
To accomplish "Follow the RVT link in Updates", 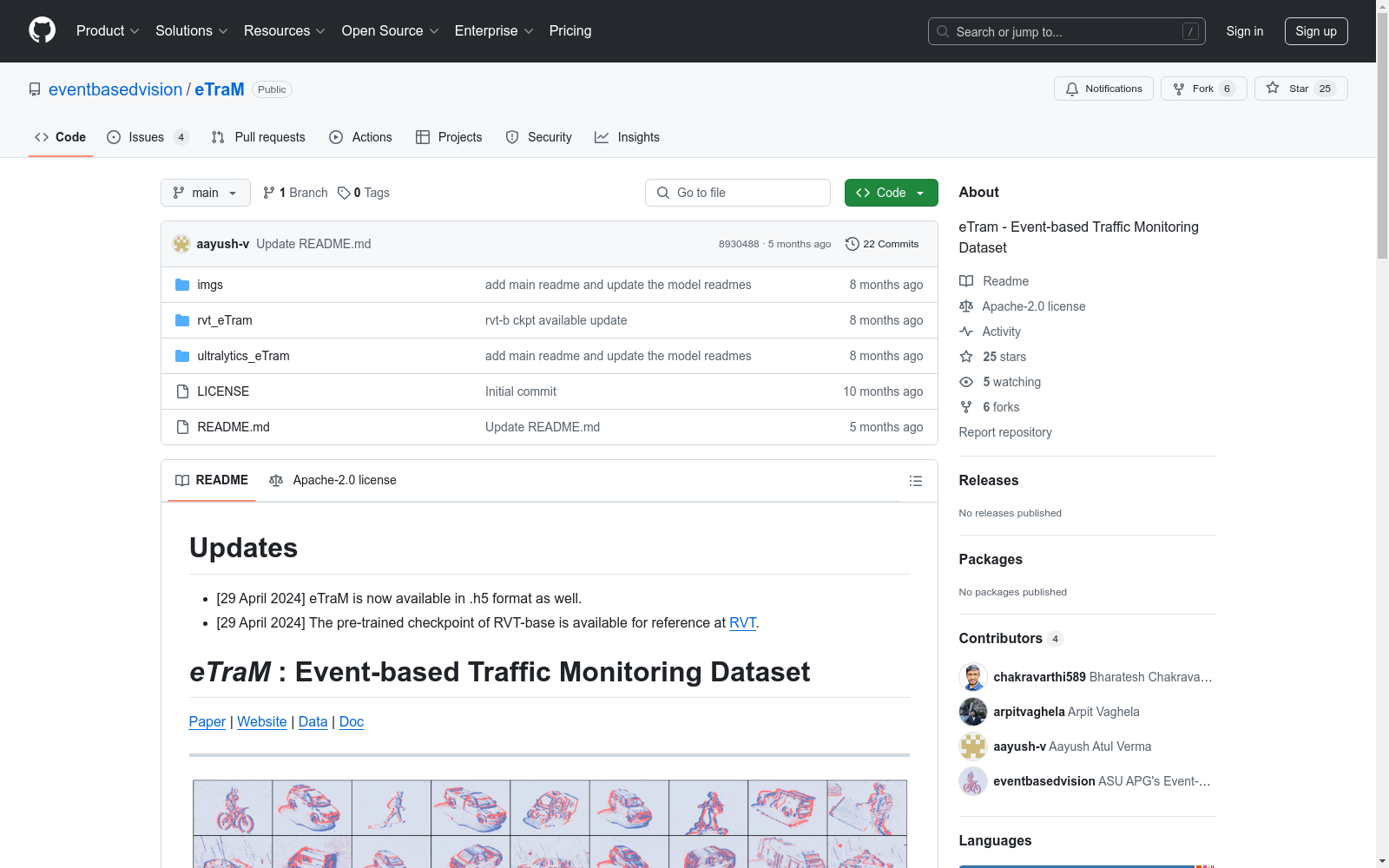I will tap(742, 622).
